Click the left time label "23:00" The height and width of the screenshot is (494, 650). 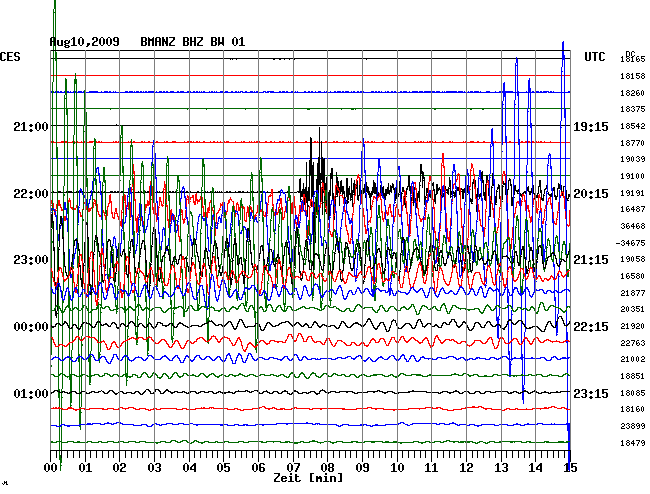coord(31,260)
